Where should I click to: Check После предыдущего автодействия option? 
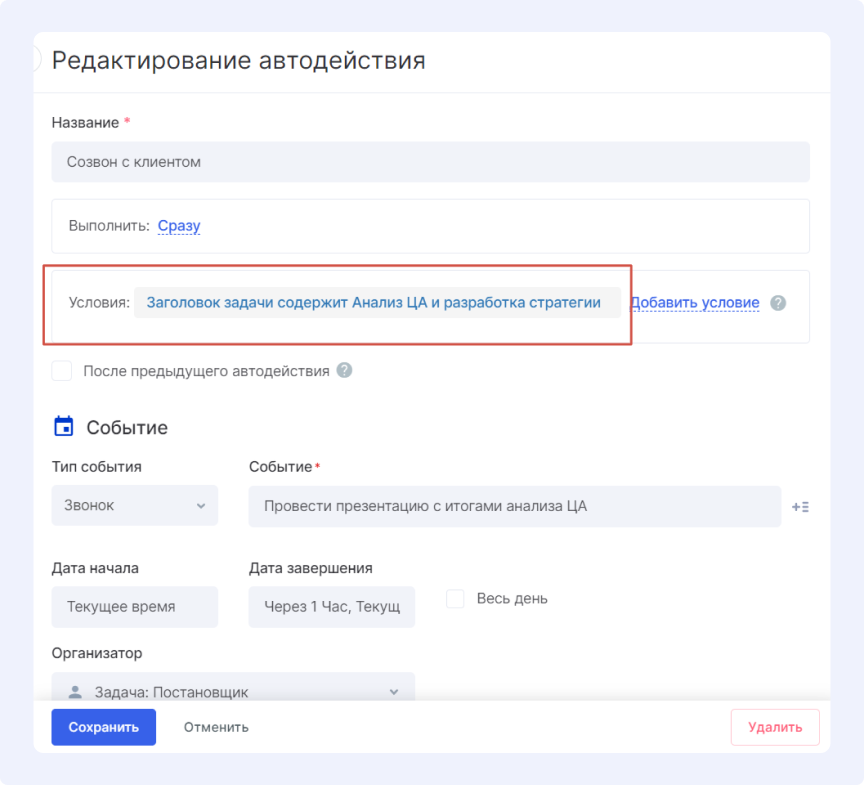61,370
